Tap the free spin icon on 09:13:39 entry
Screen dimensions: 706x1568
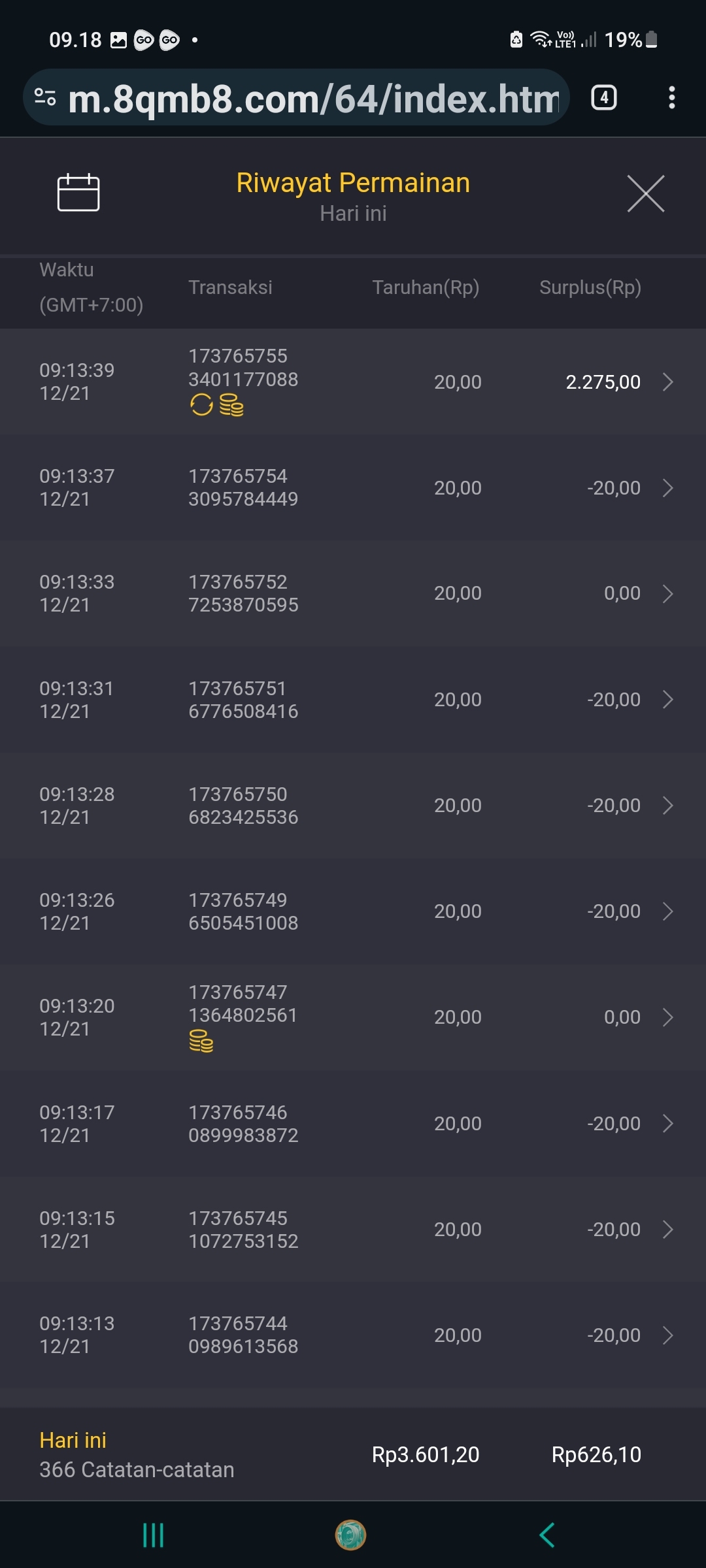201,405
